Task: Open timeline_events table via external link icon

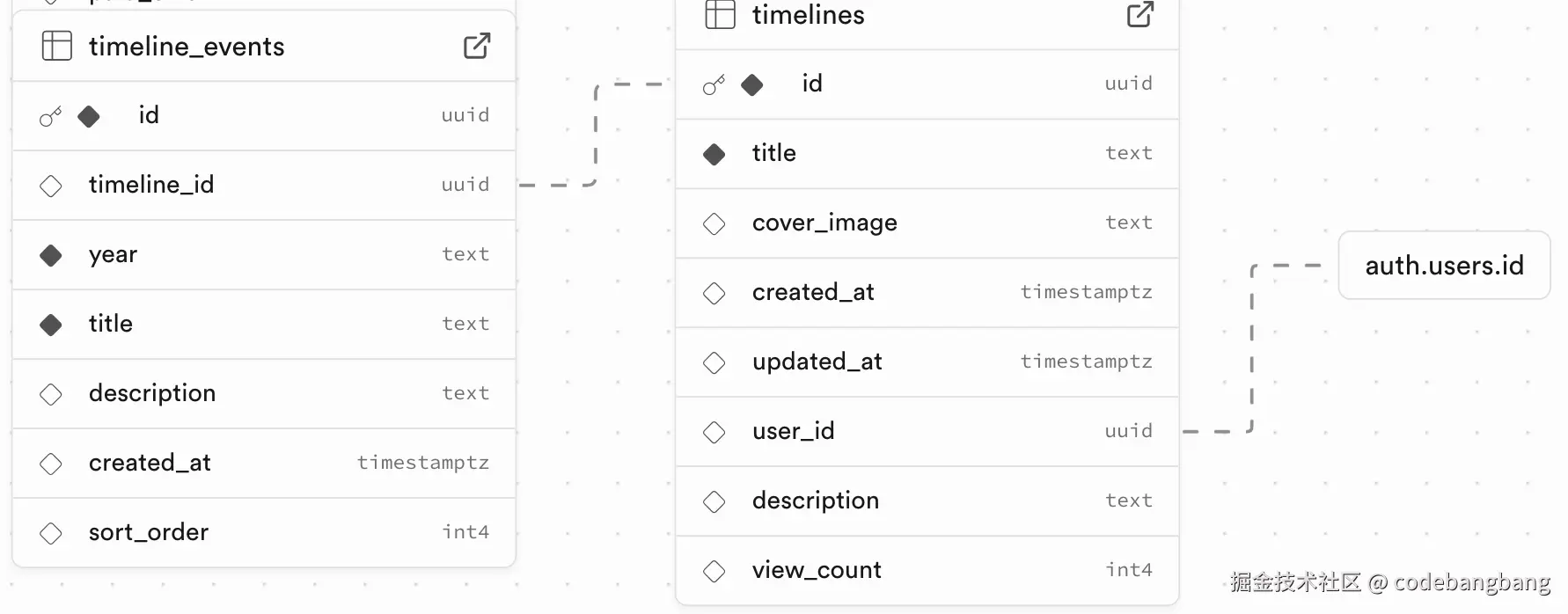Action: [x=477, y=46]
